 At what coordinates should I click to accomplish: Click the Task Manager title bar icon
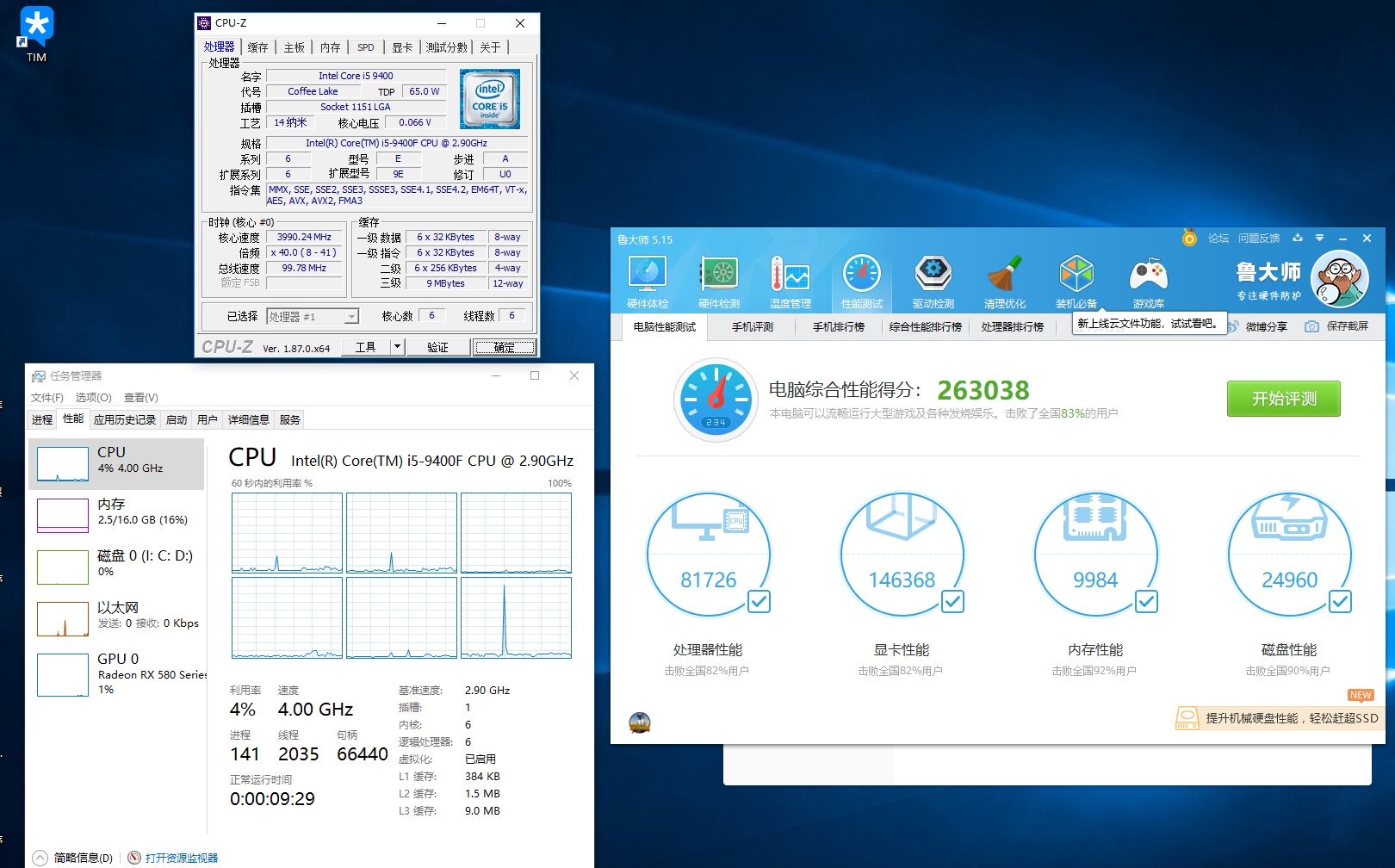[x=38, y=376]
